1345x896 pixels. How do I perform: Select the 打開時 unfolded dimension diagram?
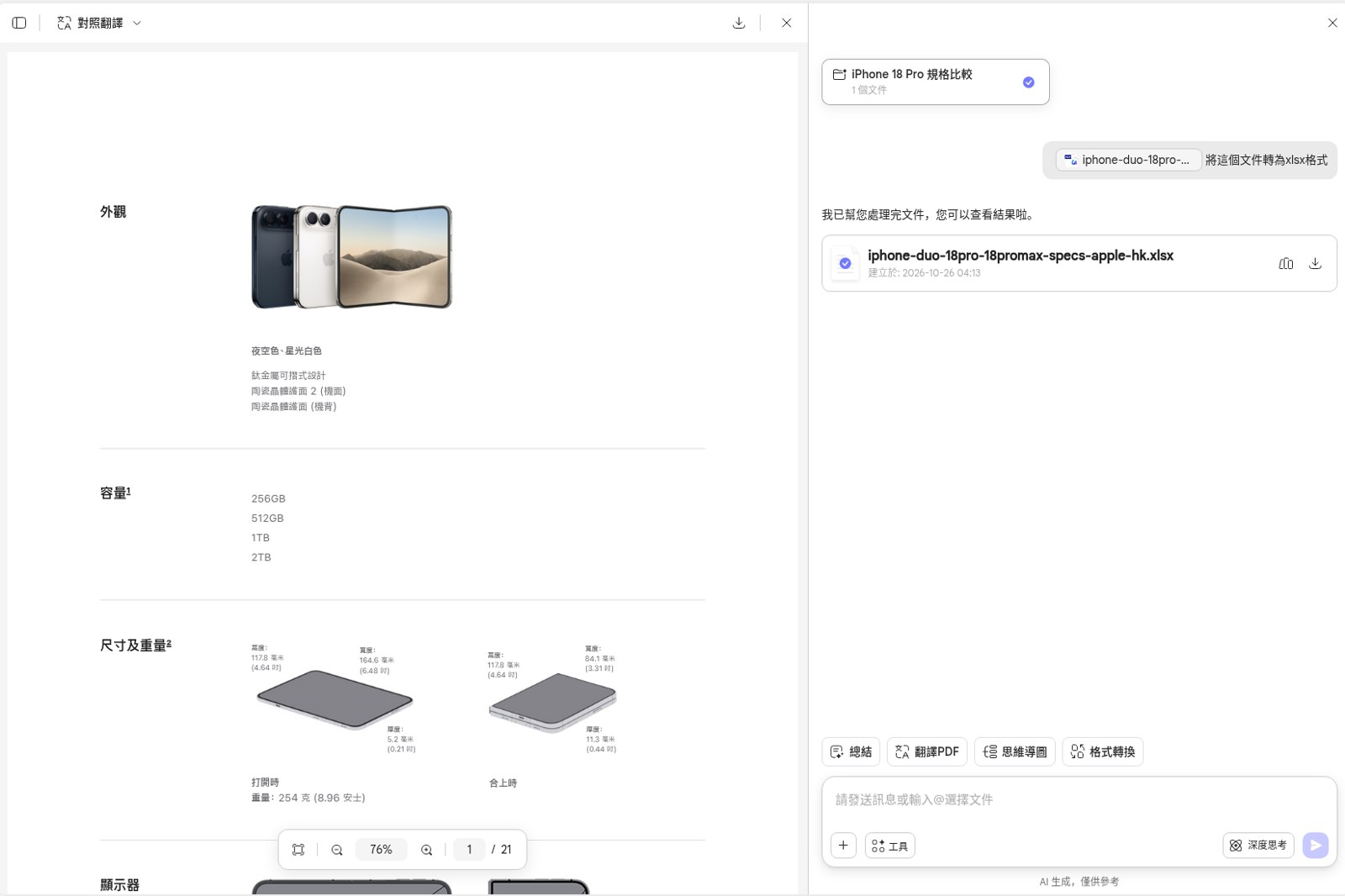(335, 699)
